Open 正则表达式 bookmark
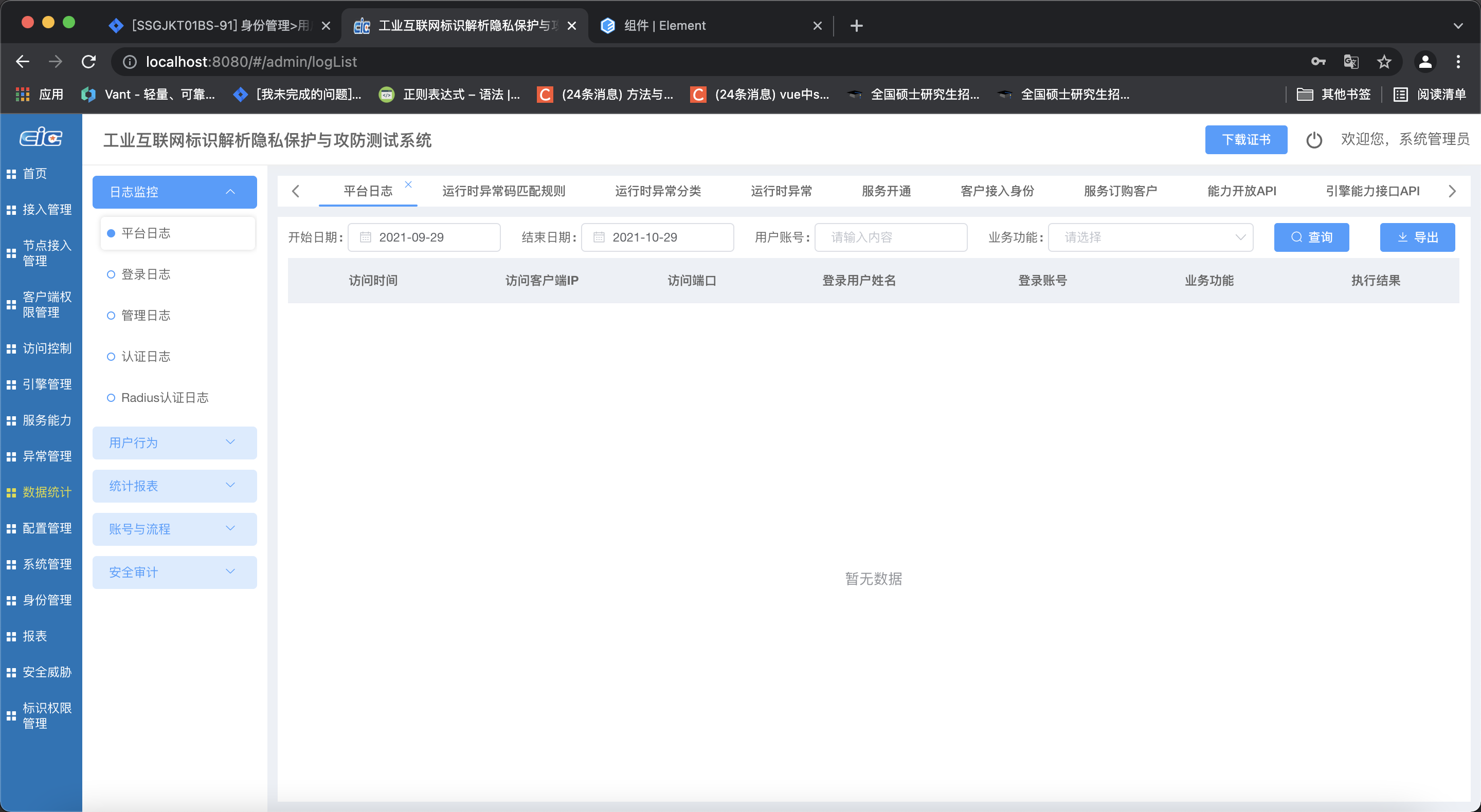Screen dimensions: 1481x812 [449, 94]
